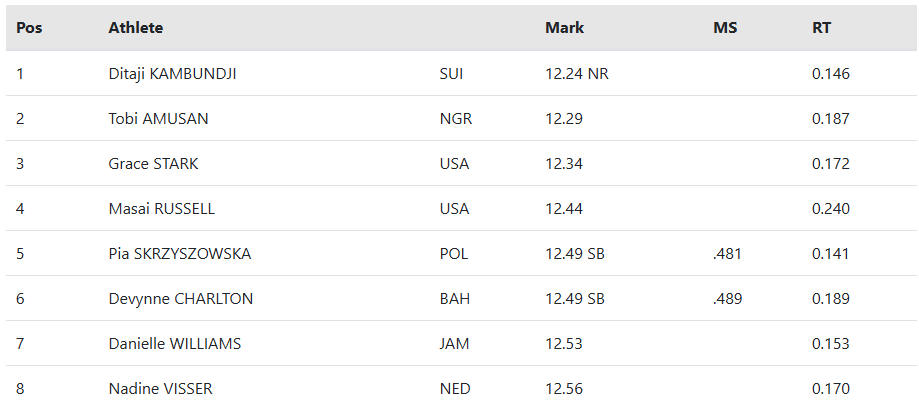The image size is (919, 413).
Task: Sort by the Mark column header
Action: click(564, 28)
